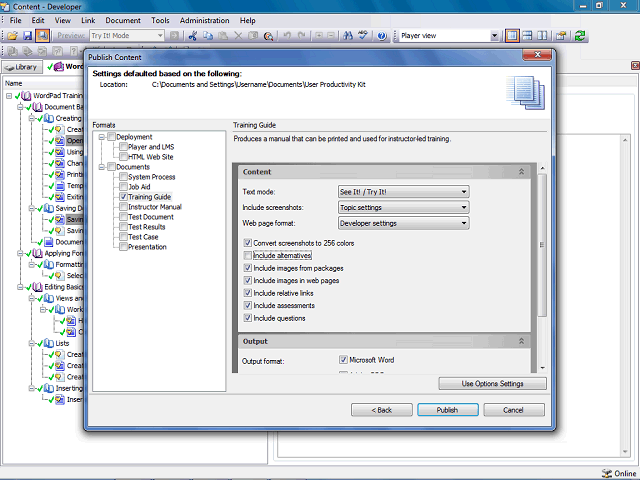Uncheck Include images from packages
Screen dimensions: 640x480
[247, 268]
